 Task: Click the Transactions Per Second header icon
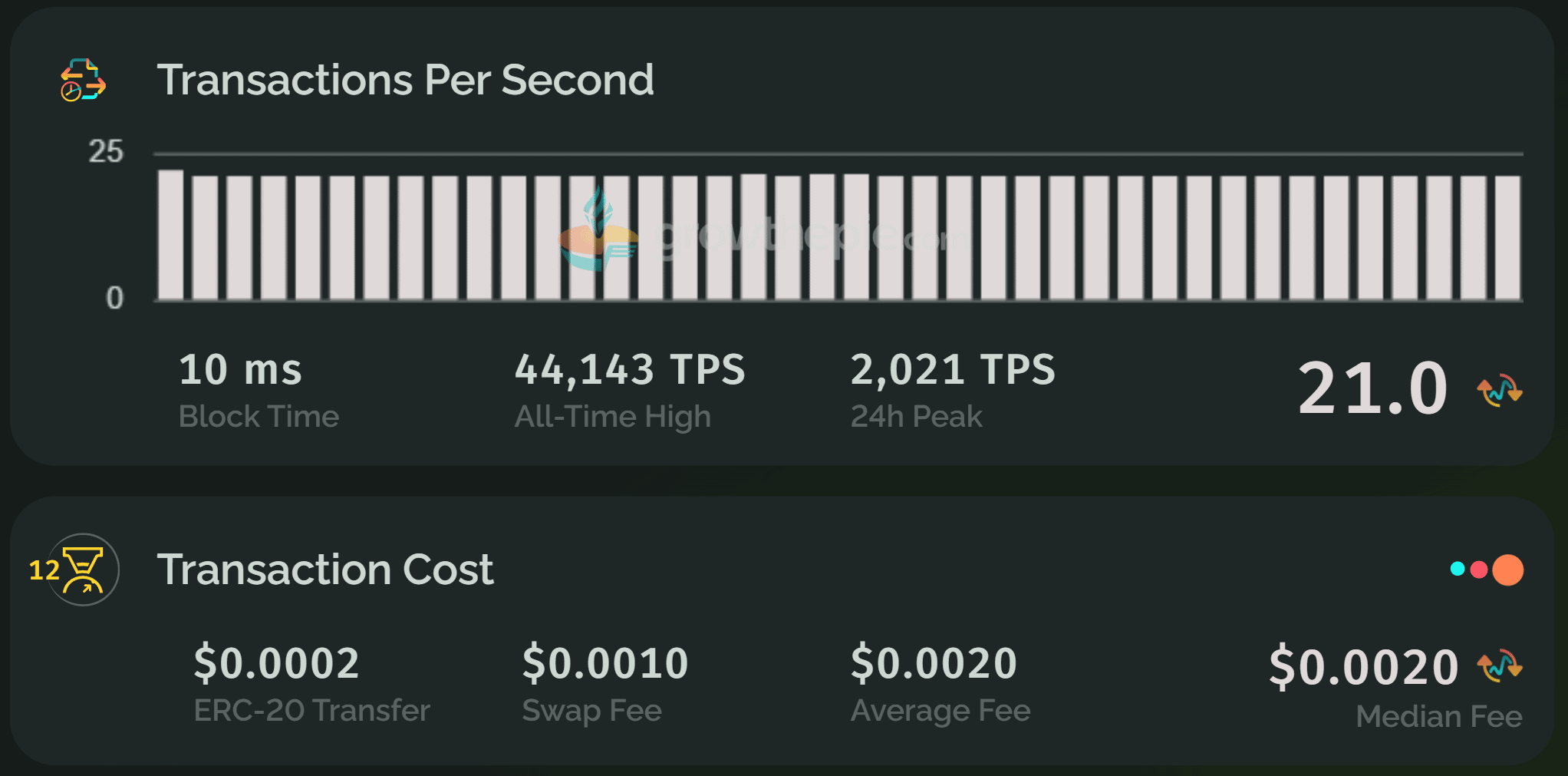click(x=83, y=80)
